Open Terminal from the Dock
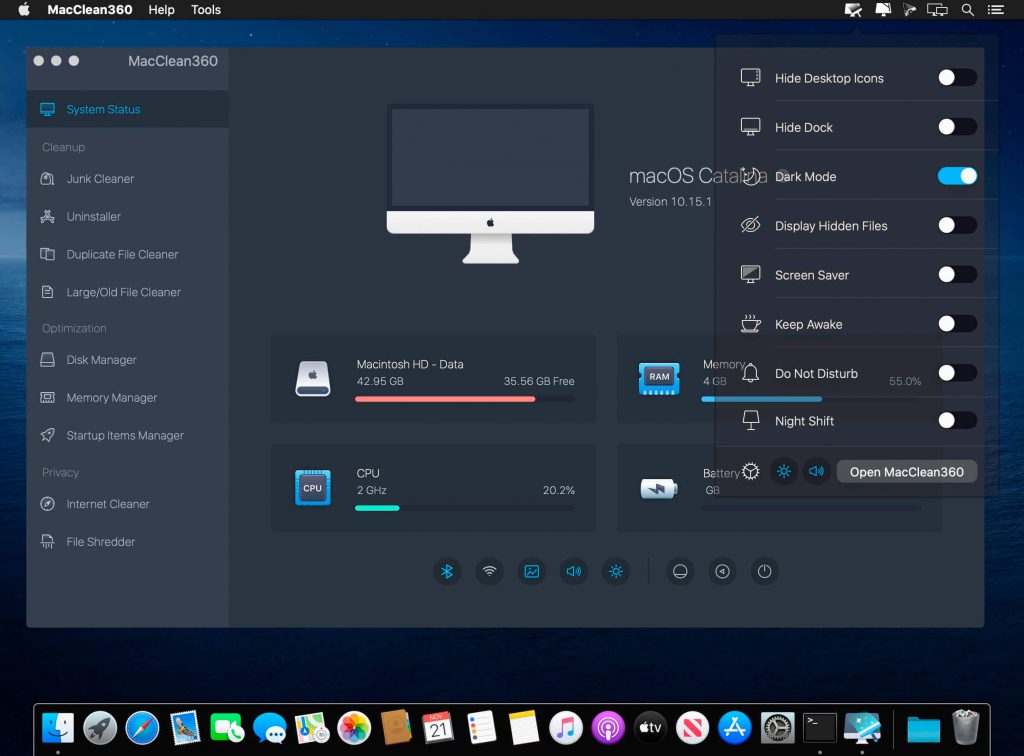Viewport: 1024px width, 756px height. tap(820, 727)
